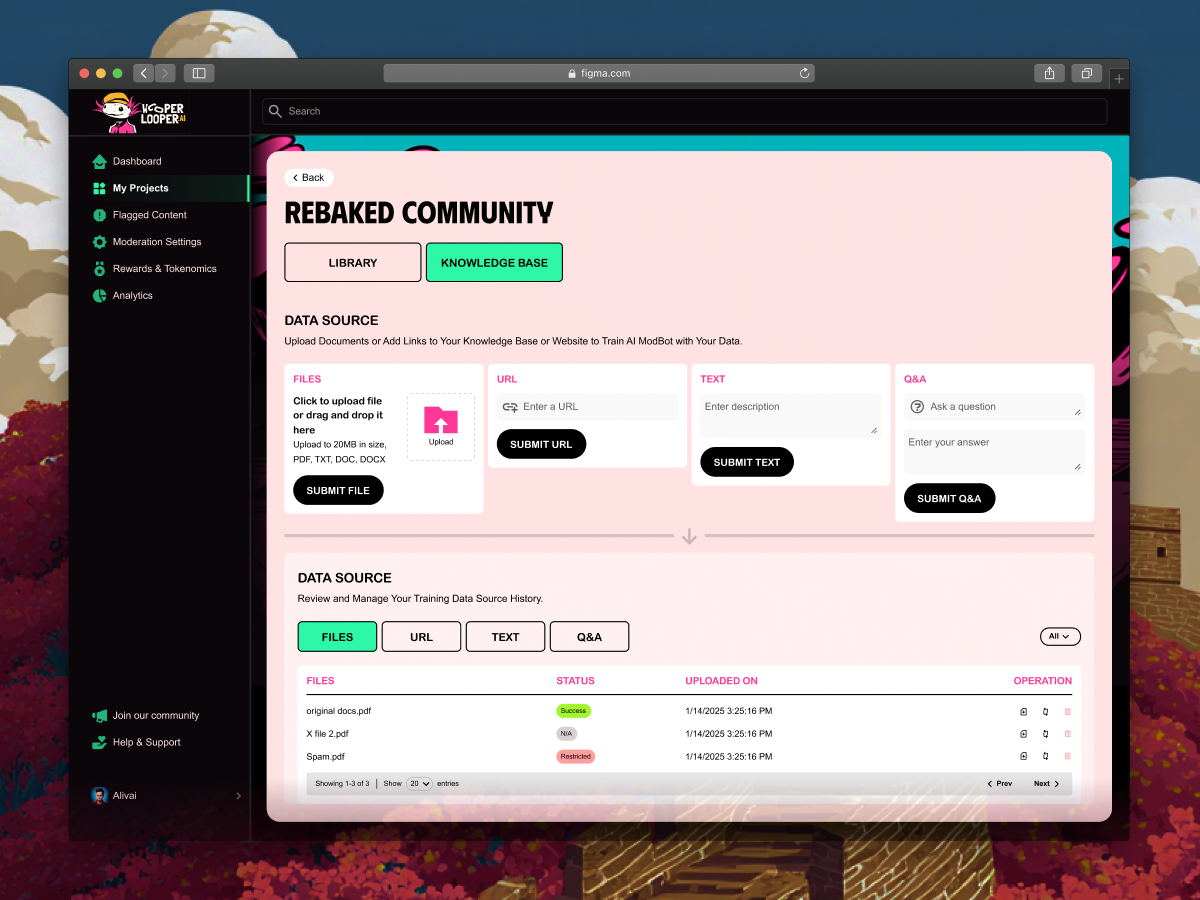Click the Submit URL button
Screen dimensions: 1200x900
point(541,445)
